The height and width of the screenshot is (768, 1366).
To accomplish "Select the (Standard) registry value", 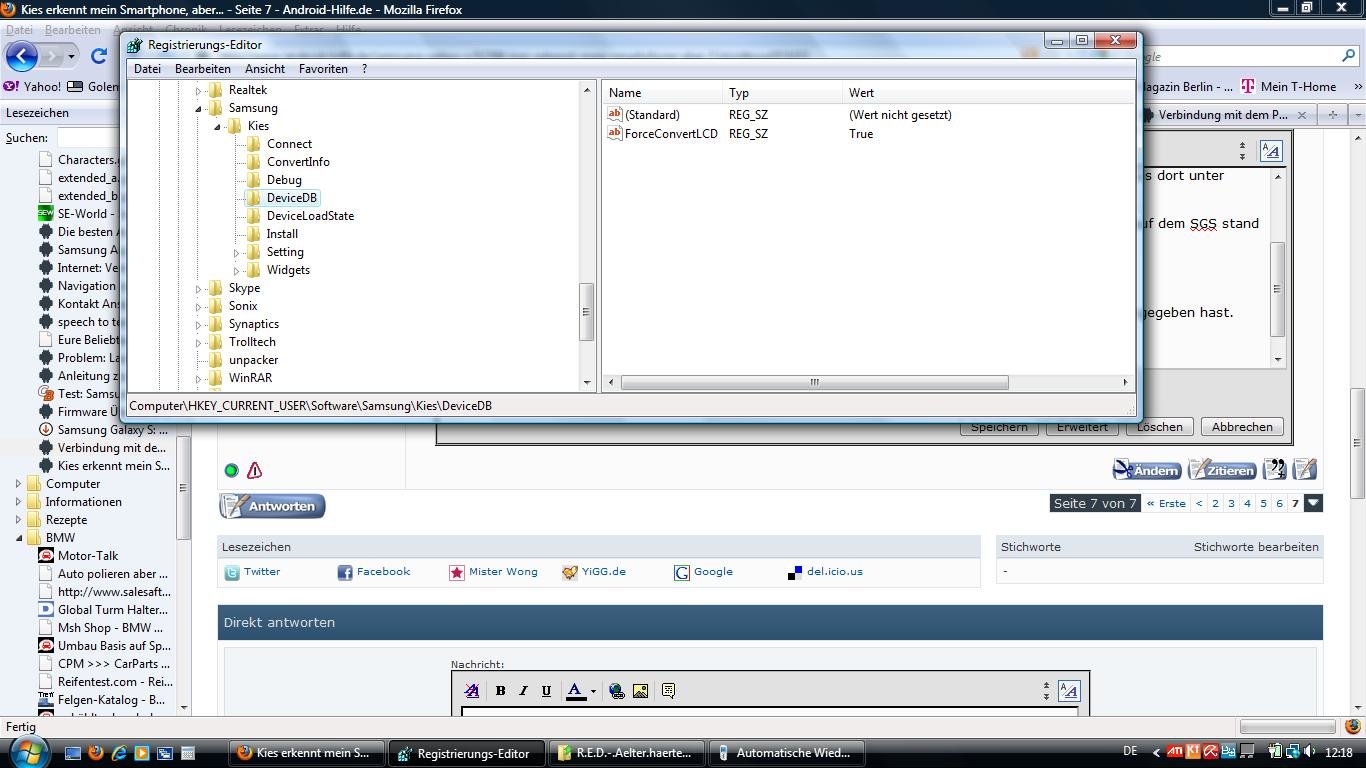I will pos(652,115).
